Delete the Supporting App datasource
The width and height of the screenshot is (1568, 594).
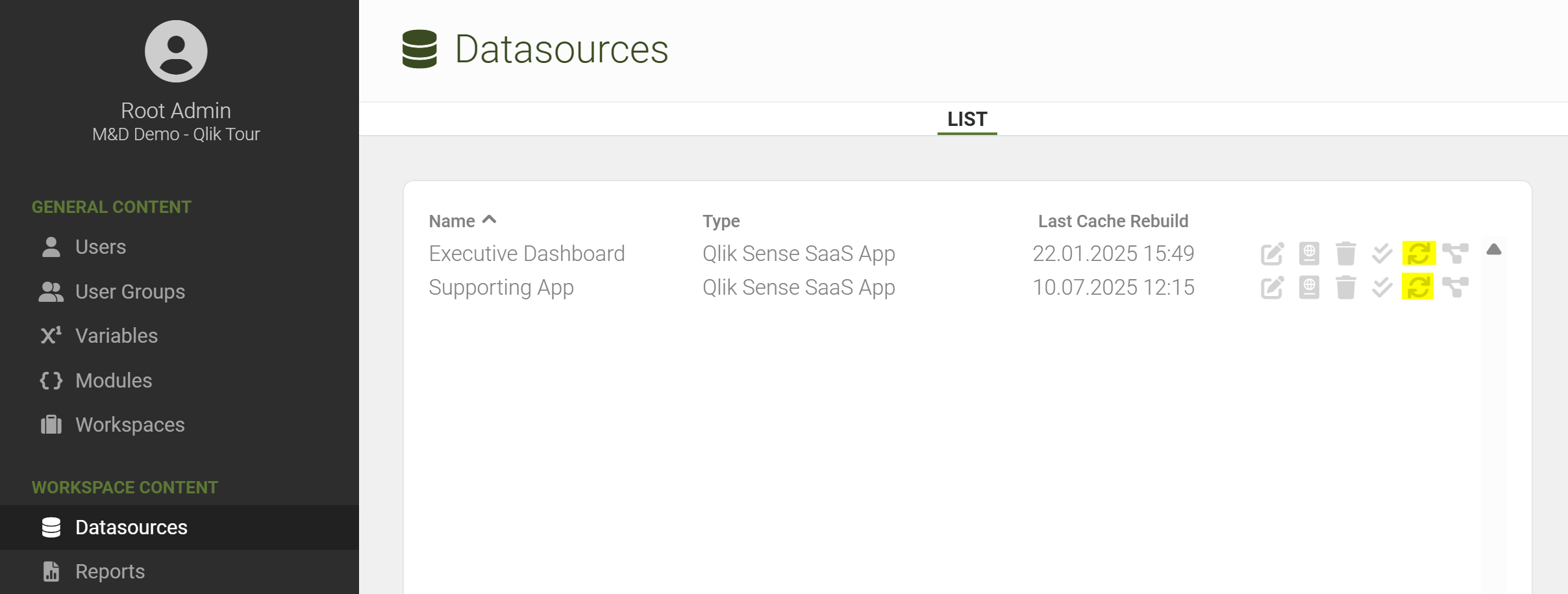pos(1345,287)
